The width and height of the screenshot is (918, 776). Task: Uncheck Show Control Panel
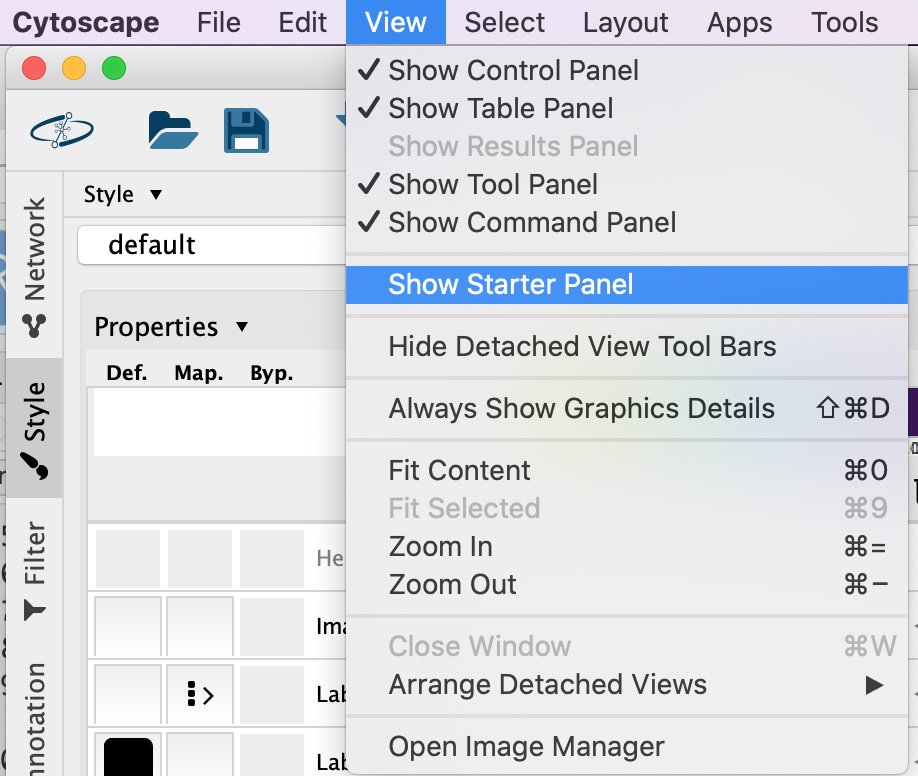coord(513,70)
